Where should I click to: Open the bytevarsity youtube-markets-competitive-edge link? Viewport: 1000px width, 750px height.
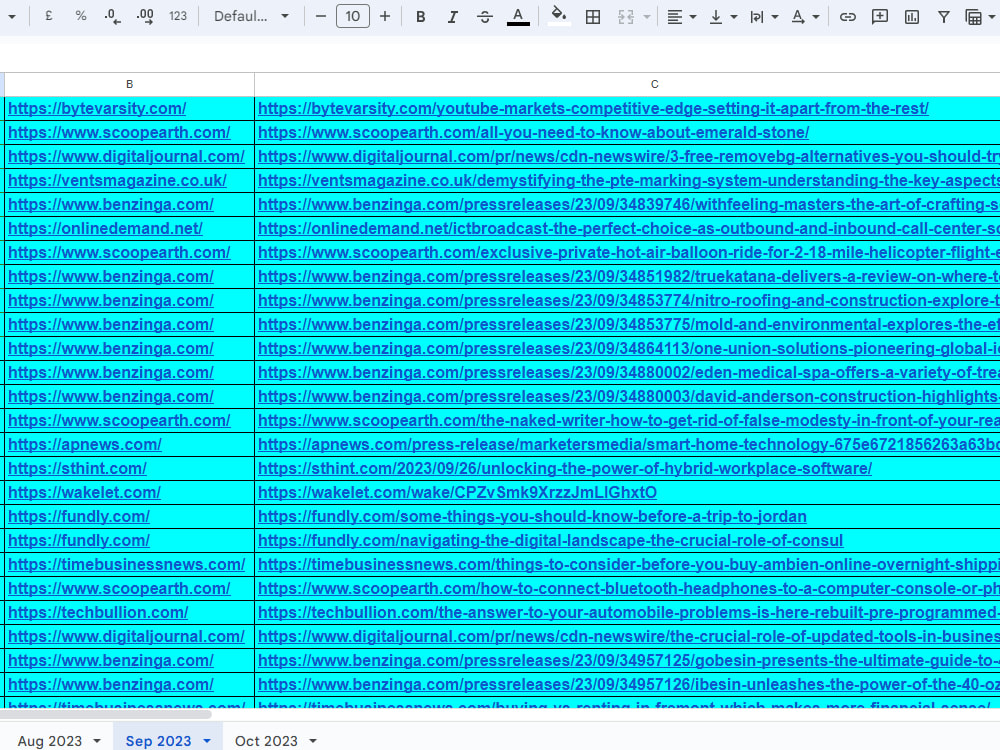593,108
